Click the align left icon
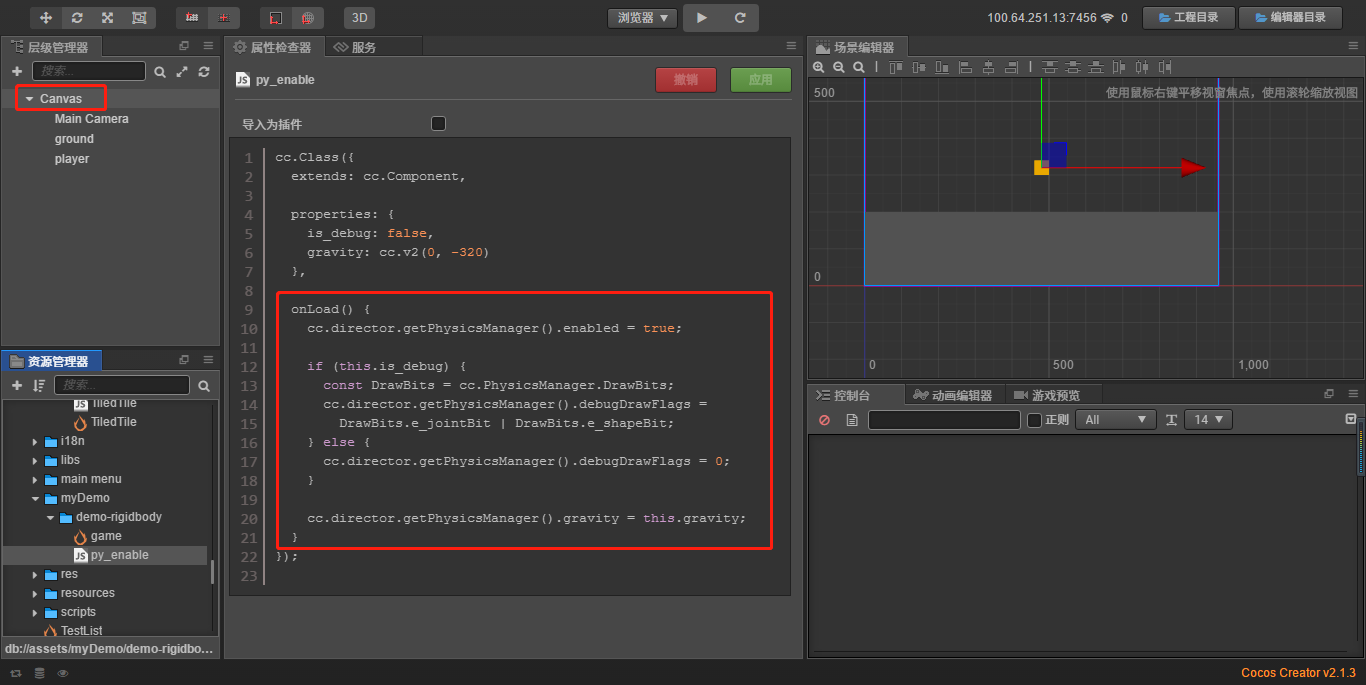 (965, 67)
